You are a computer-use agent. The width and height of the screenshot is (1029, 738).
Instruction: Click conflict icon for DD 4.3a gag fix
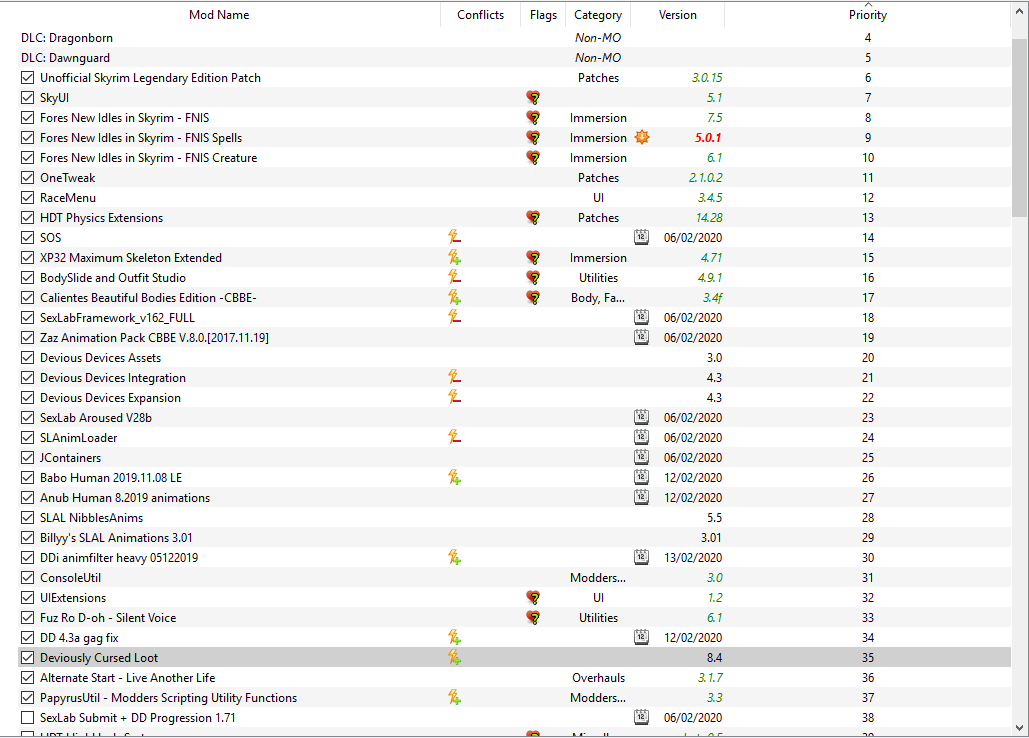[454, 638]
